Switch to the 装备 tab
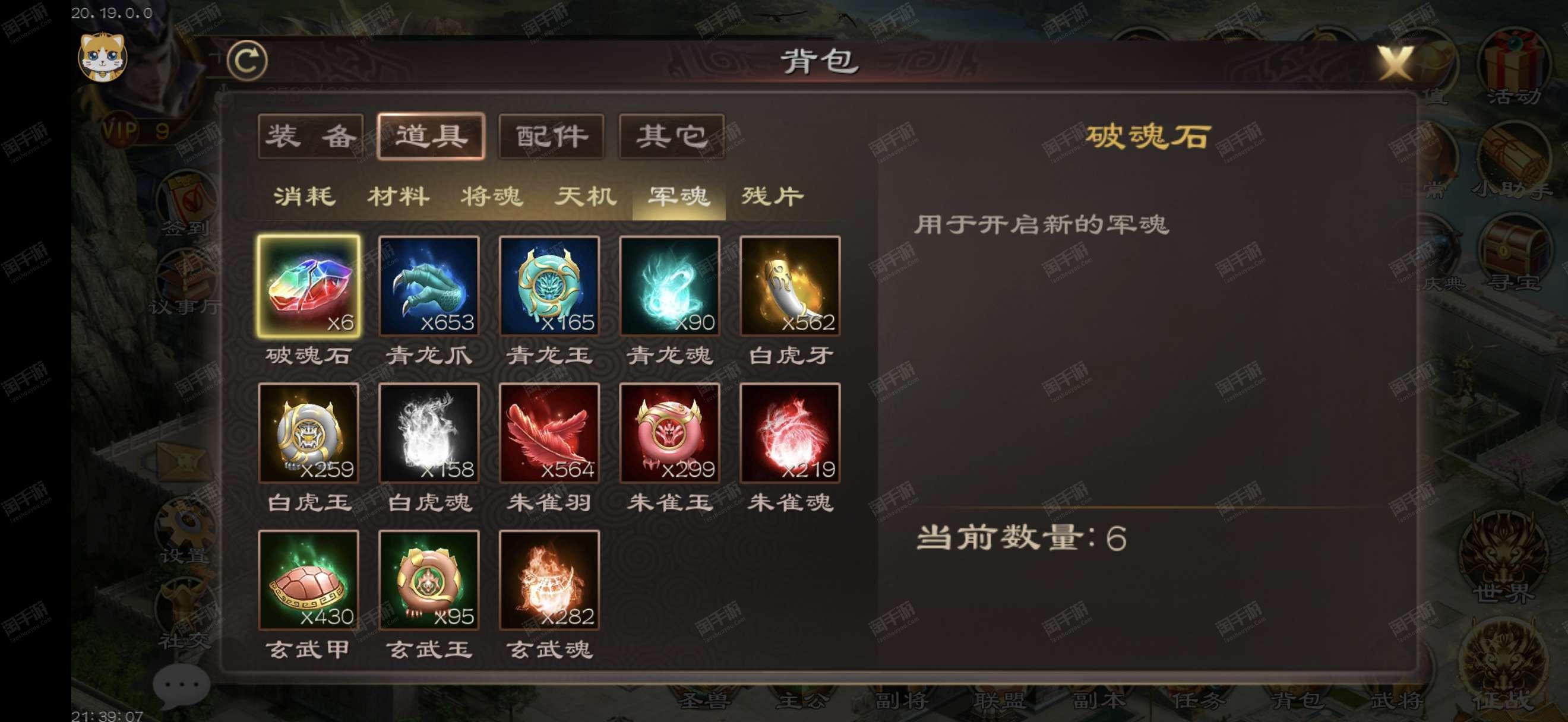 [x=311, y=136]
